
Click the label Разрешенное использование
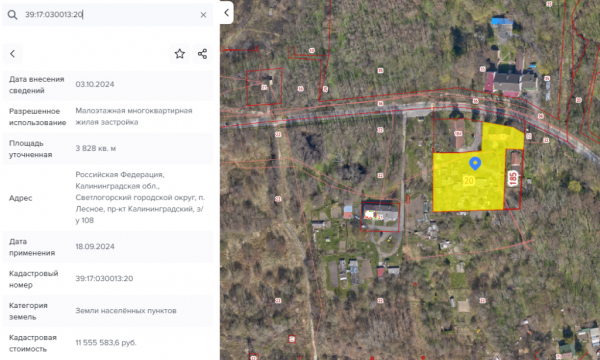38,117
